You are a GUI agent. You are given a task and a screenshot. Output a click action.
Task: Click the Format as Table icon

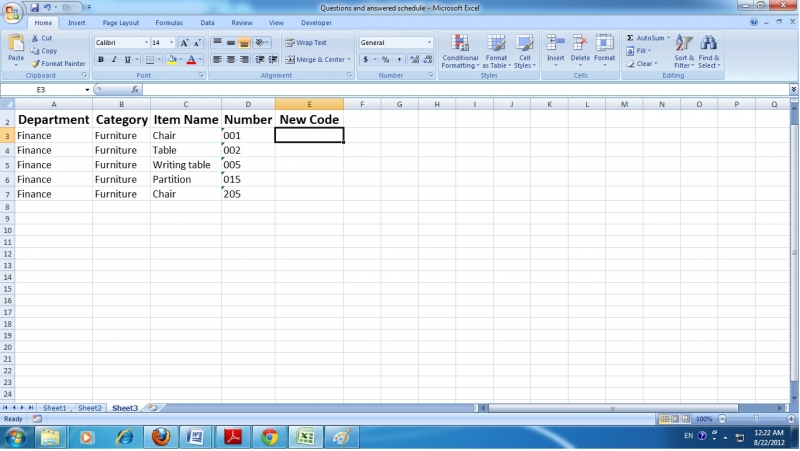tap(496, 51)
